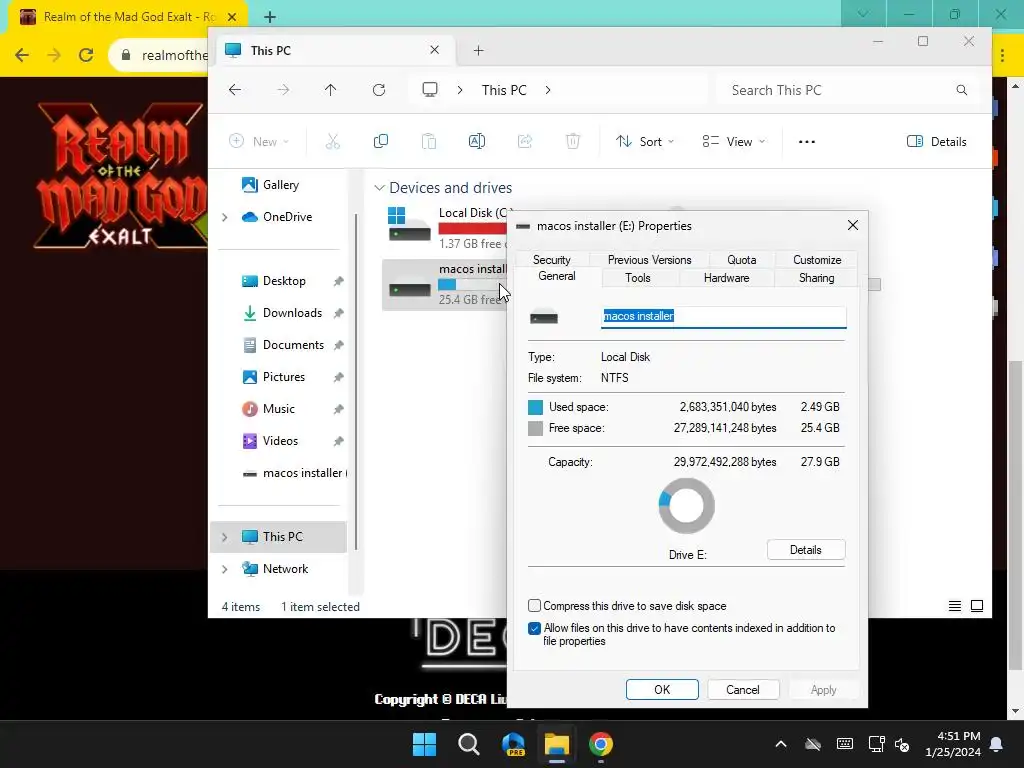The width and height of the screenshot is (1024, 768).
Task: Switch to large thumbnails view icon in status bar
Action: tap(977, 606)
